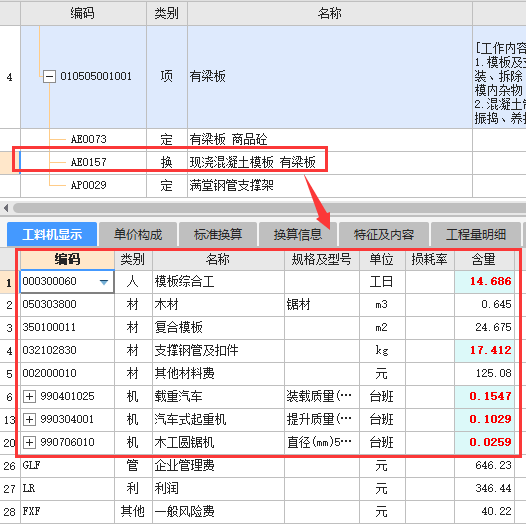Select the LR 利润 row code
This screenshot has width=526, height=529.
tap(67, 489)
